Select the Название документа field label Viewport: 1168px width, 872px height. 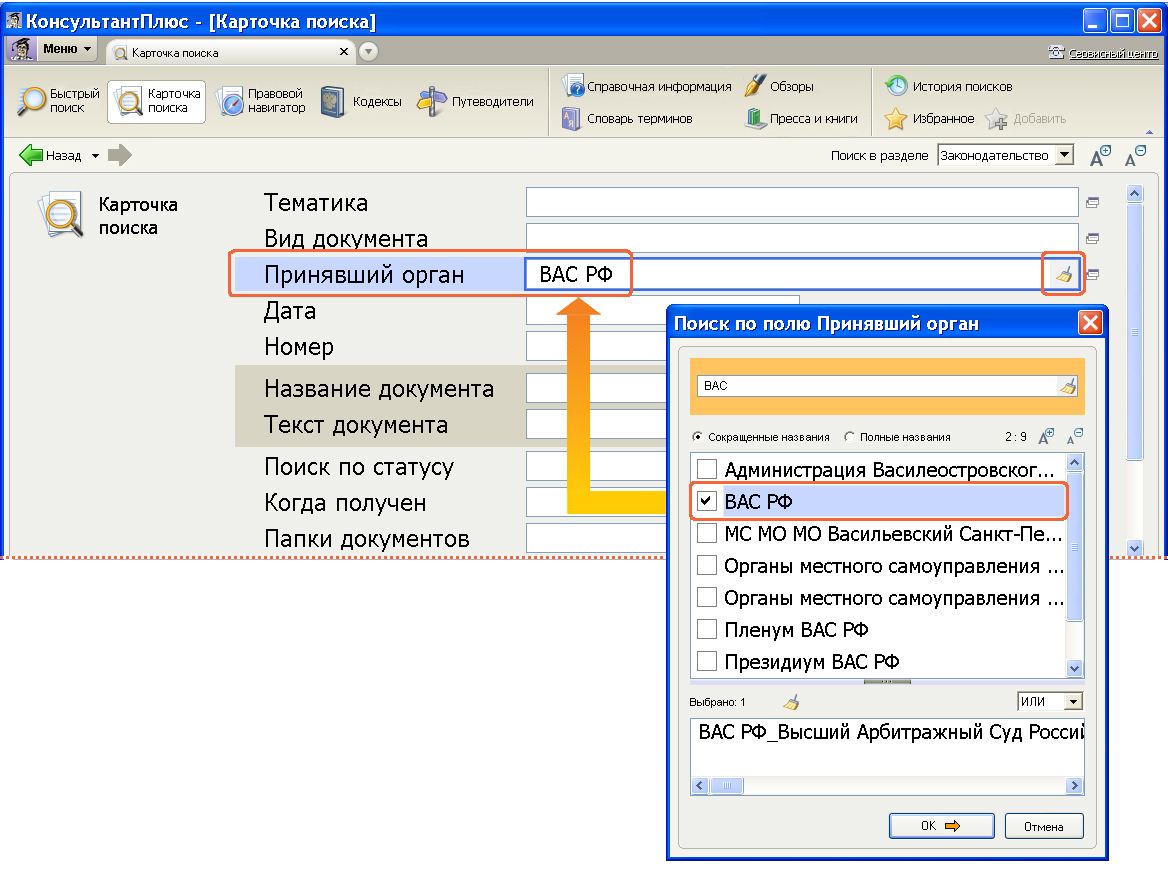point(379,388)
